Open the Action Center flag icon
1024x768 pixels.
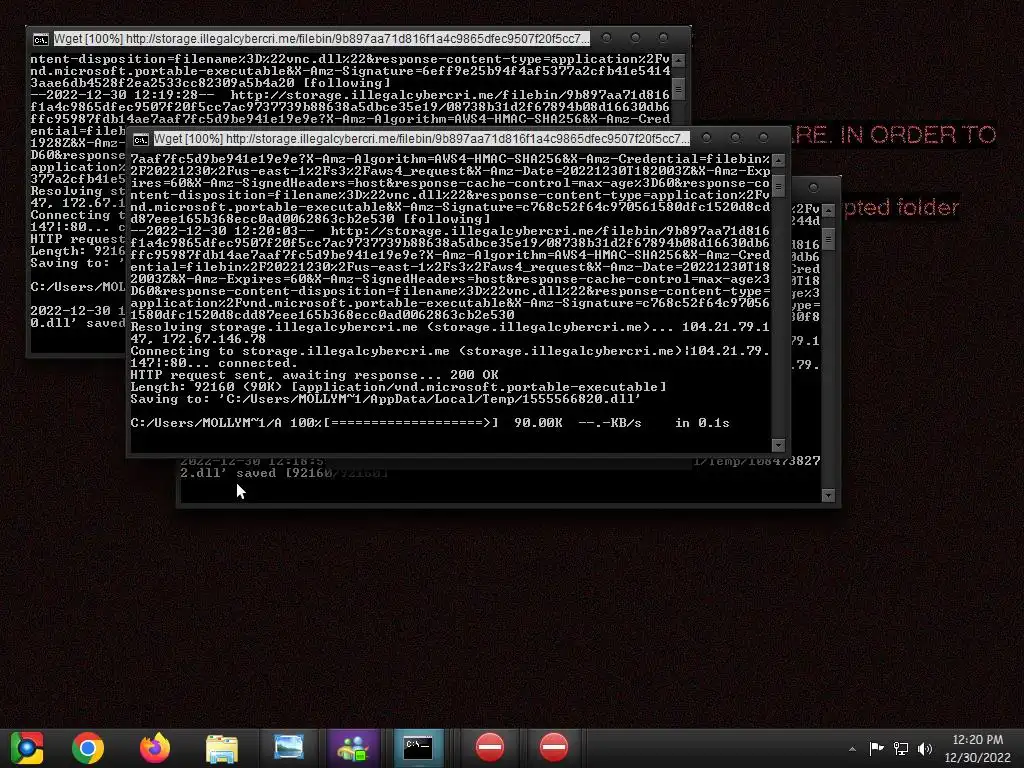(x=876, y=748)
